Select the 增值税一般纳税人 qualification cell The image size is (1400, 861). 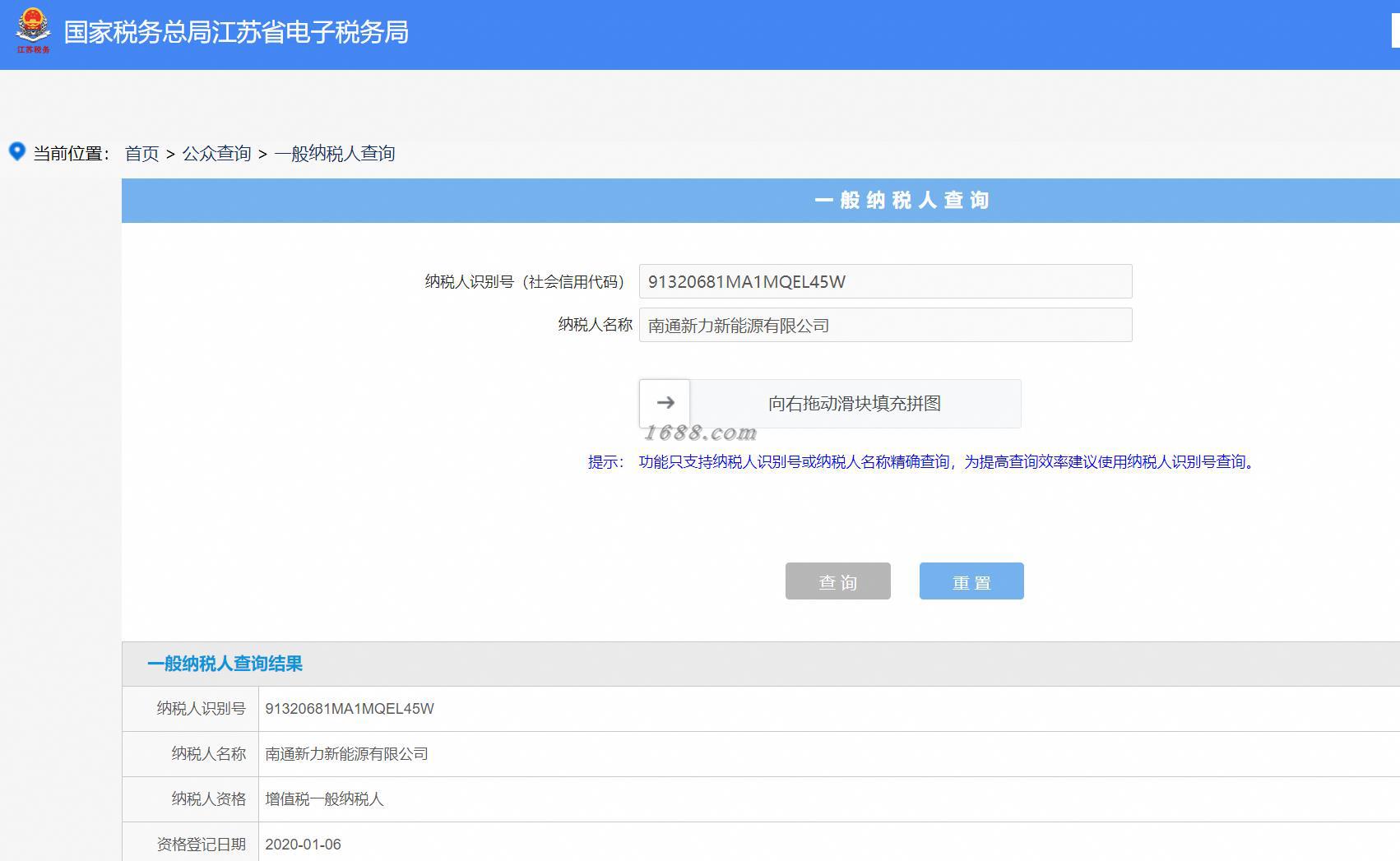[x=324, y=799]
